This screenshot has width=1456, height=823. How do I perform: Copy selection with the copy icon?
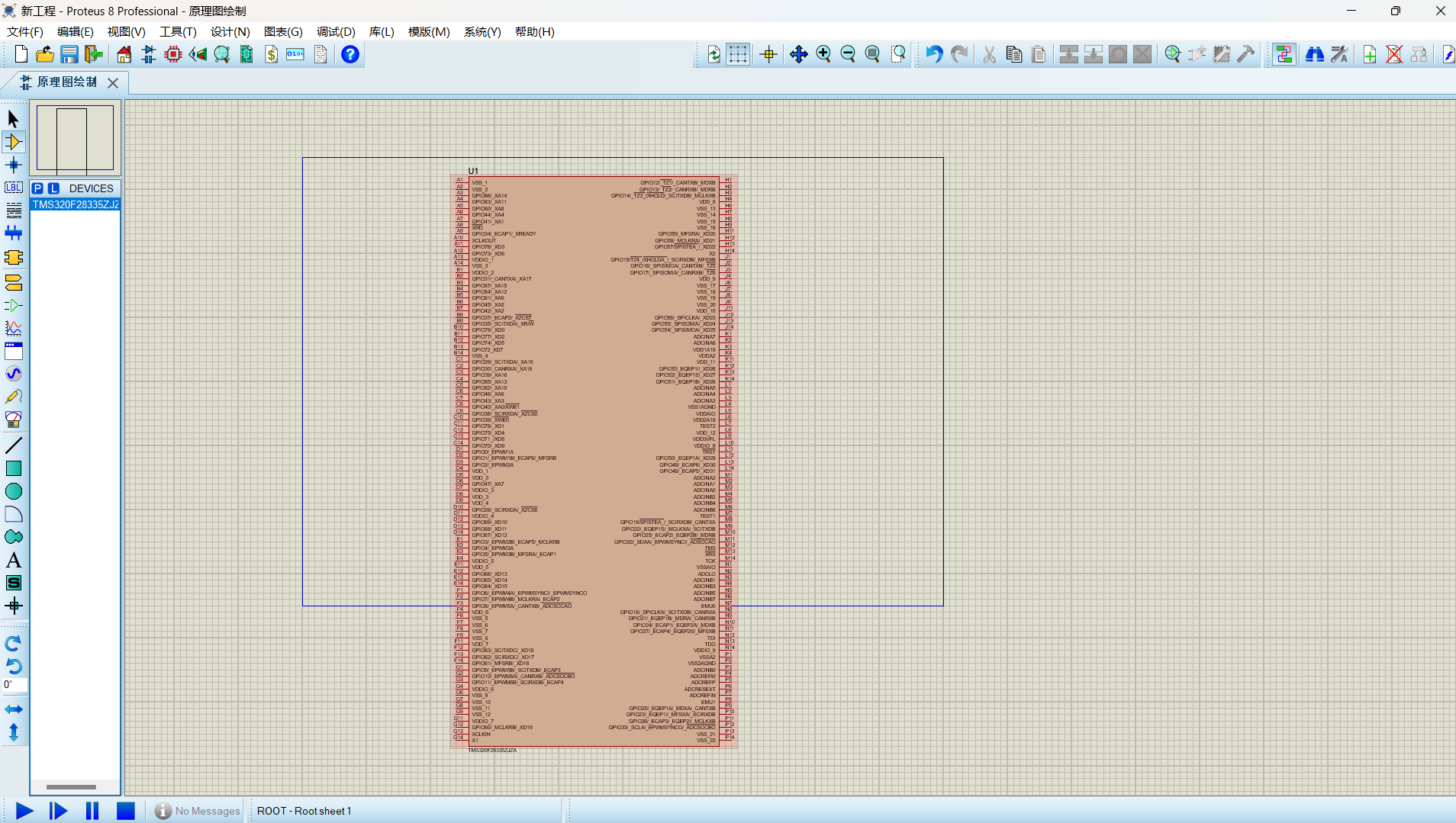1014,54
